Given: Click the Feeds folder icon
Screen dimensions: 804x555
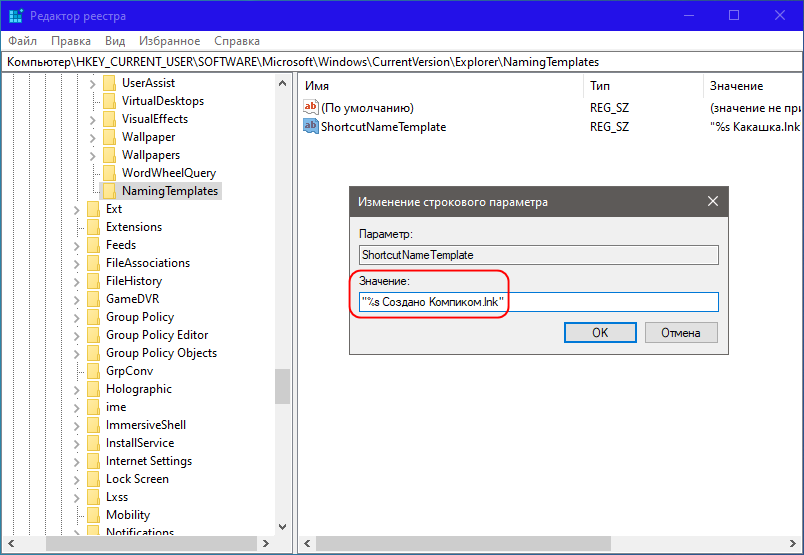Looking at the screenshot, I should click(93, 245).
